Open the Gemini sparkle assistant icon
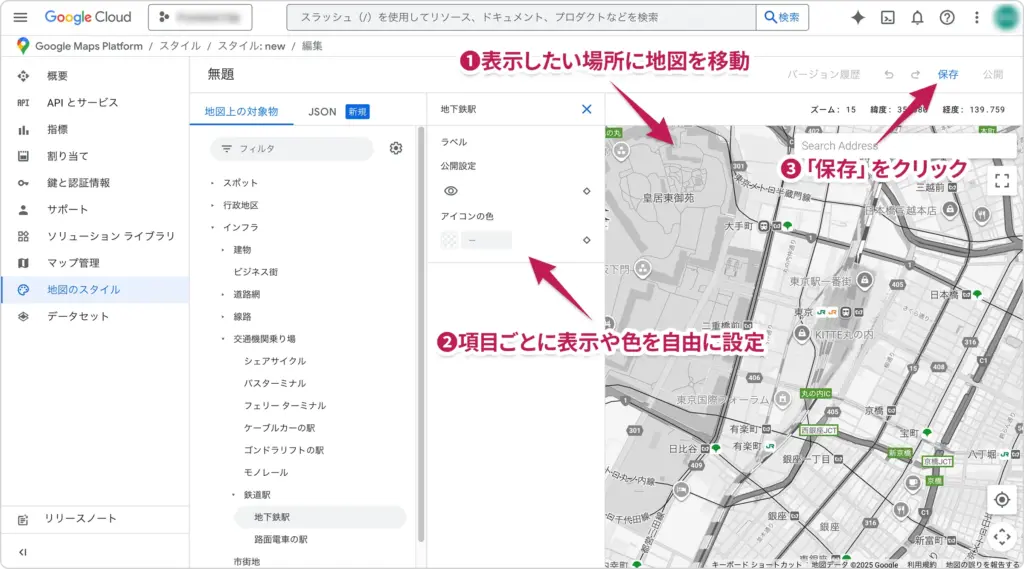Viewport: 1024px width, 569px height. (x=858, y=18)
